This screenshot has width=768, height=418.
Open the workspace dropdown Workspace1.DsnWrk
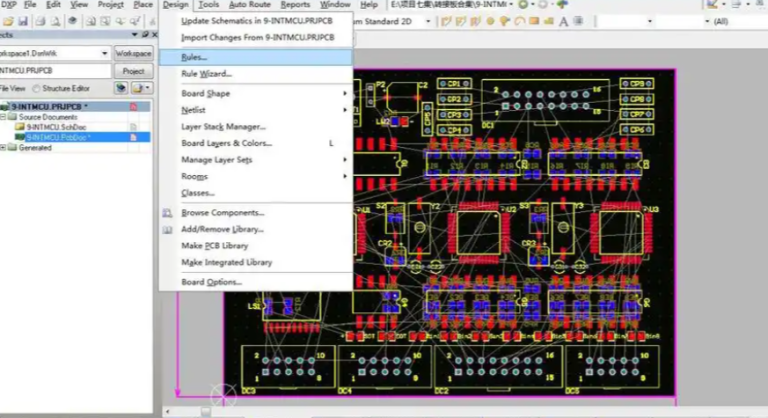pos(104,53)
